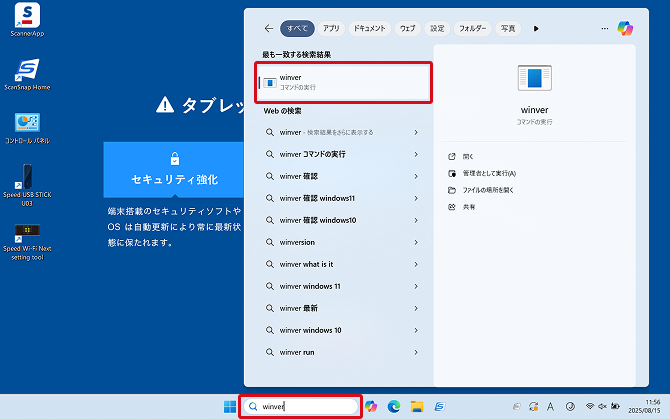670x419 pixels.
Task: Click 管理者として実行 in the details pane
Action: [490, 173]
